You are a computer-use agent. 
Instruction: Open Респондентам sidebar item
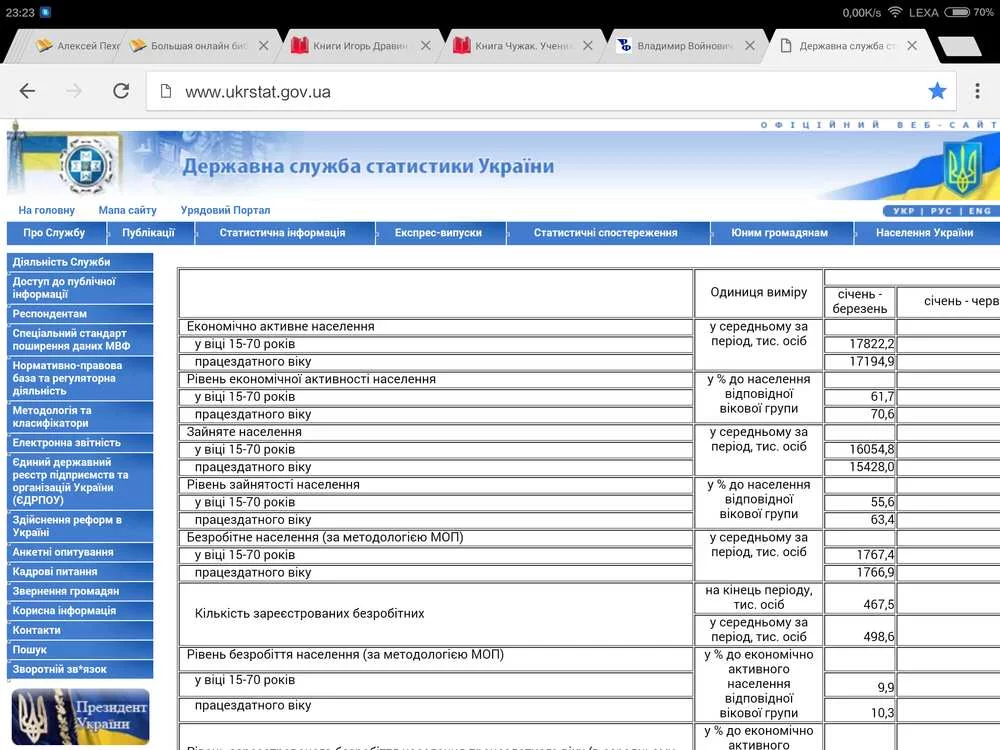80,314
